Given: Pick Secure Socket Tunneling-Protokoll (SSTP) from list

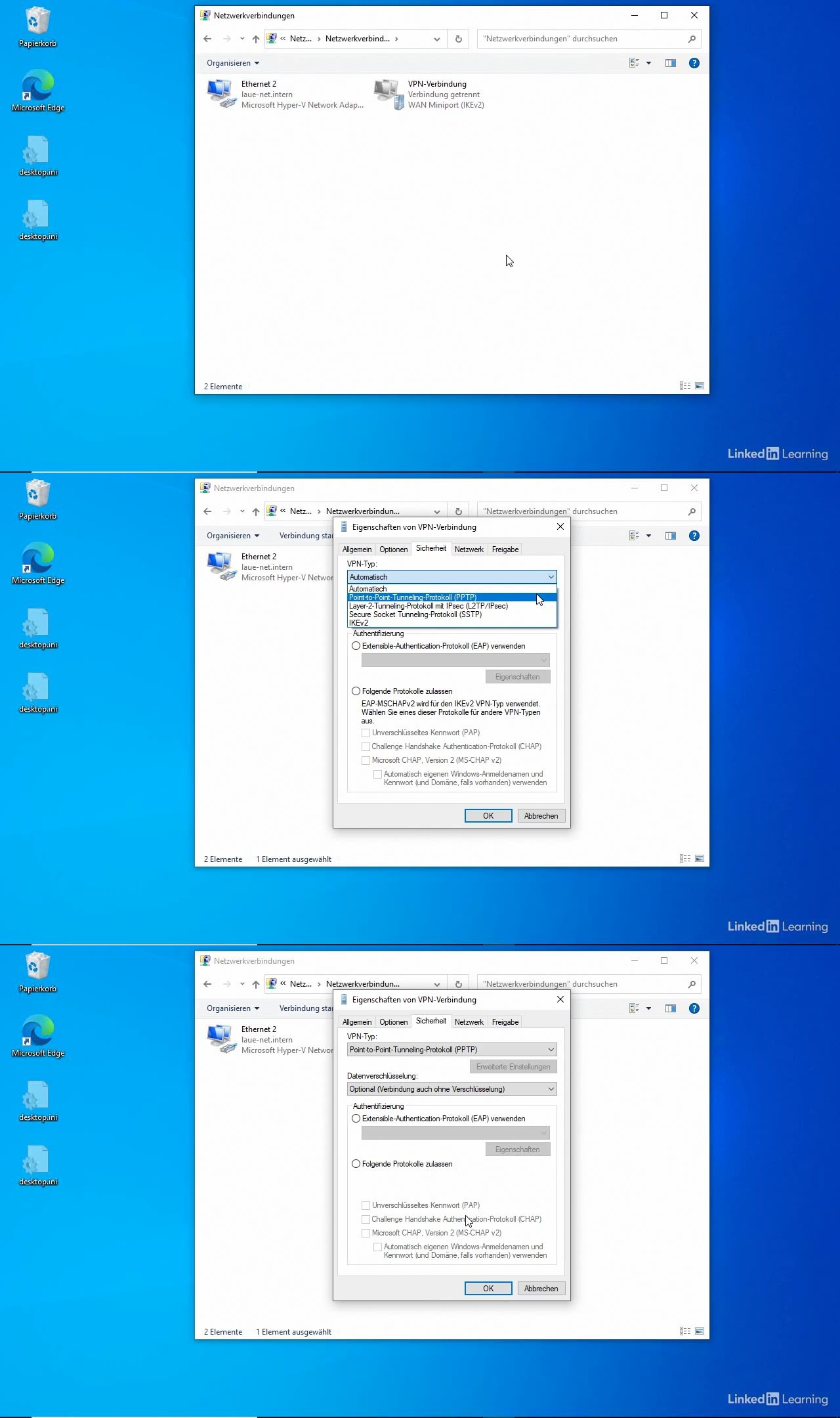Looking at the screenshot, I should coord(415,614).
